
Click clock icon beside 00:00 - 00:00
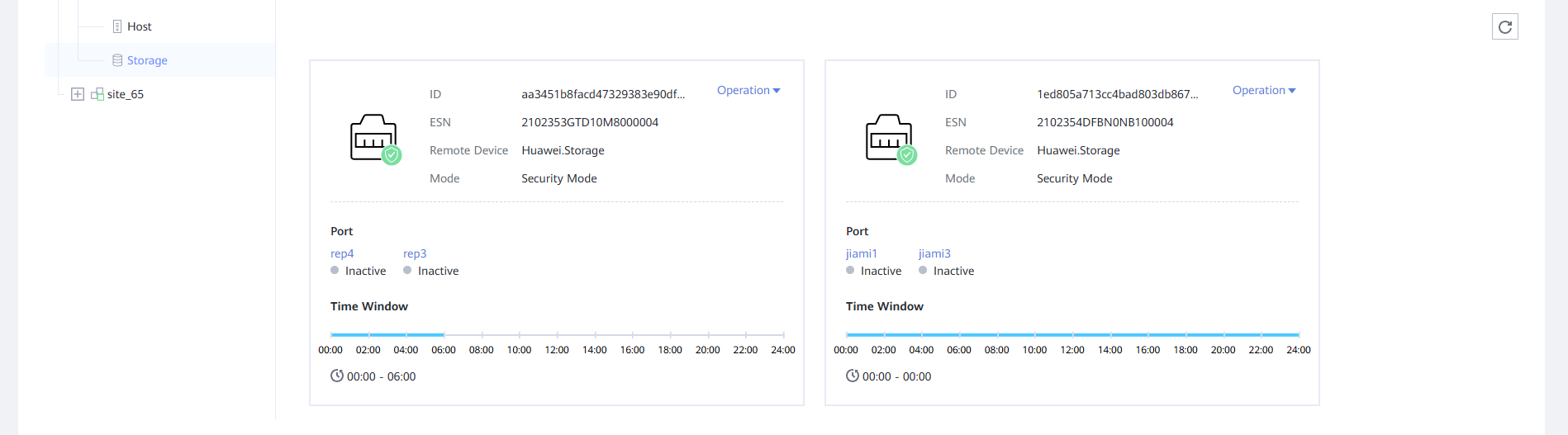pos(853,376)
